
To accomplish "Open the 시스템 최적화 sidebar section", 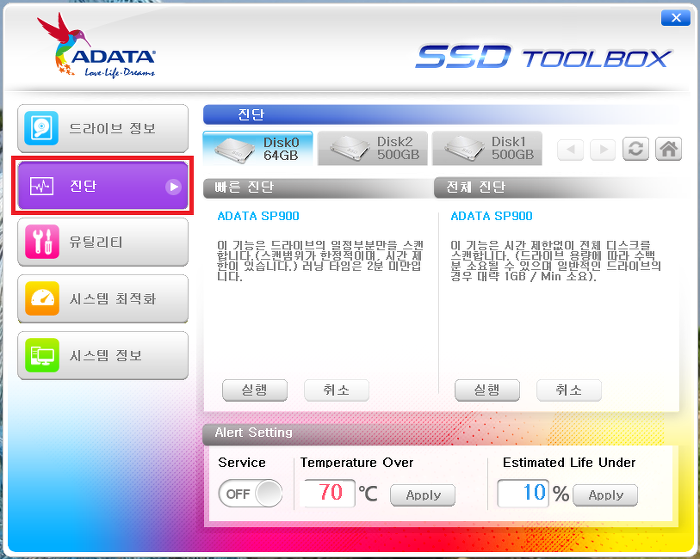I will pyautogui.click(x=103, y=299).
